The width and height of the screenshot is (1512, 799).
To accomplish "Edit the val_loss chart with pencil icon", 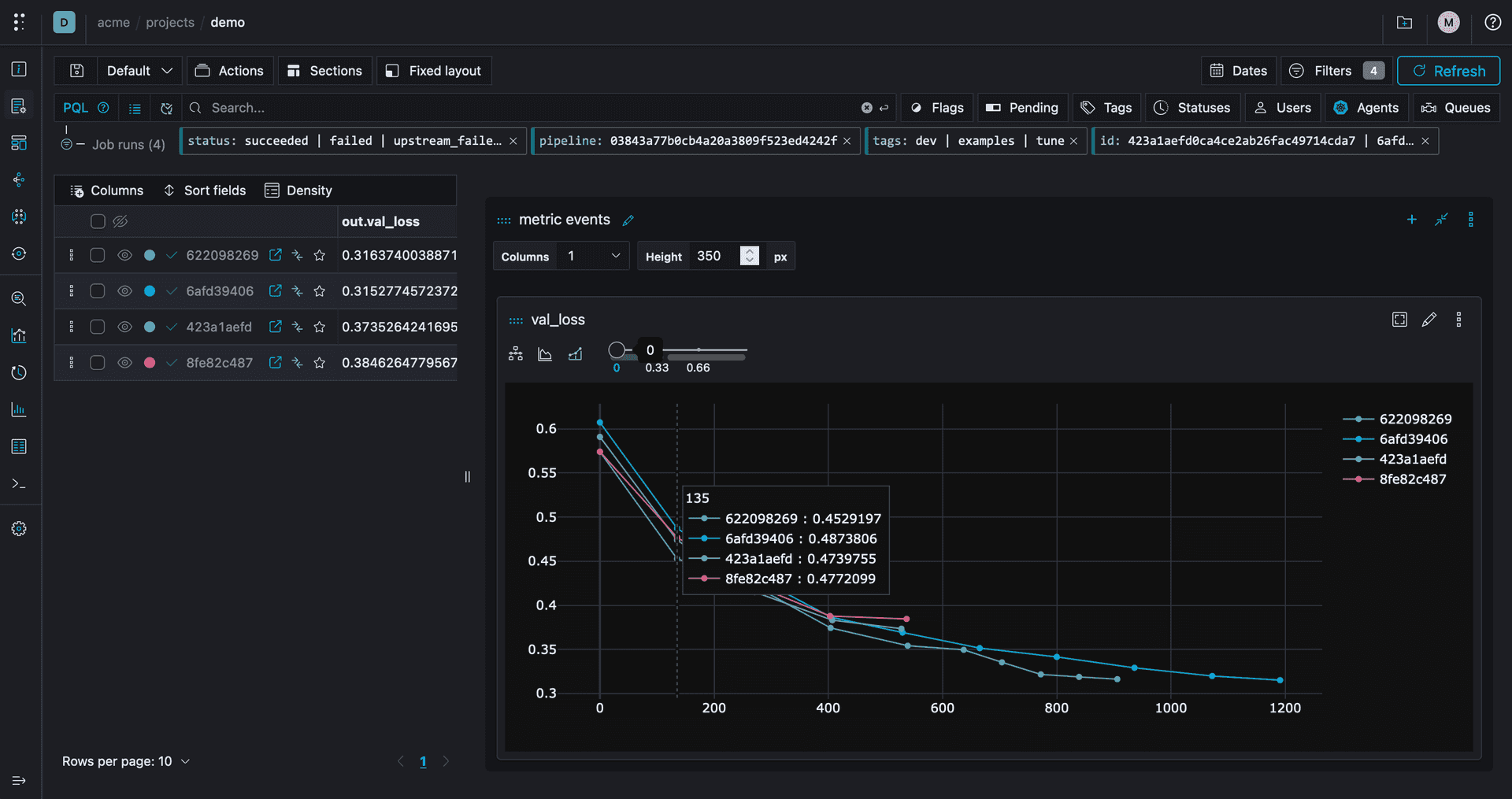I will [x=1430, y=320].
